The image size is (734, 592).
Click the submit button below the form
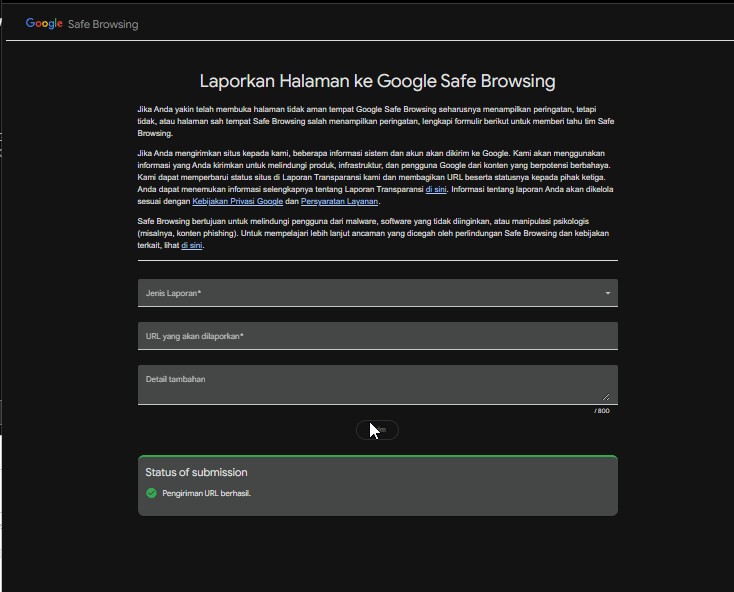tap(377, 430)
